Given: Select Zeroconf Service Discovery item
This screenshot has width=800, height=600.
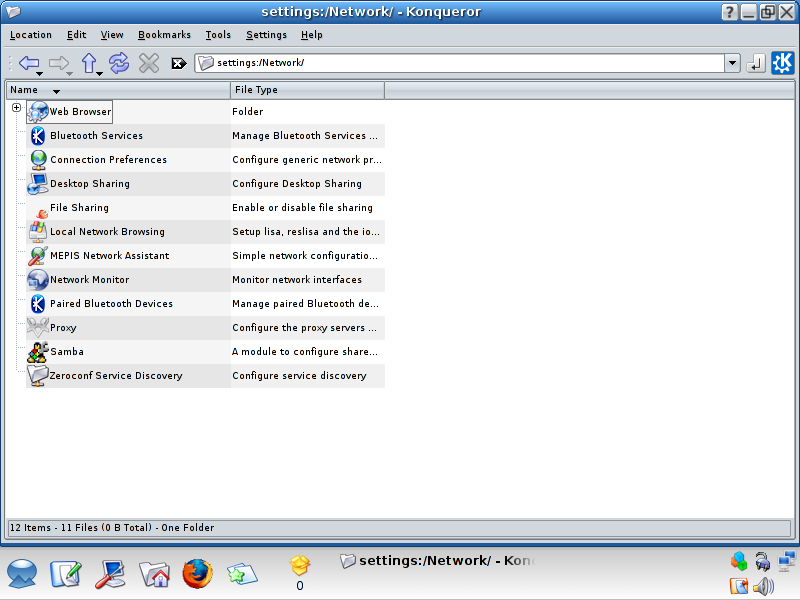Looking at the screenshot, I should coord(116,376).
